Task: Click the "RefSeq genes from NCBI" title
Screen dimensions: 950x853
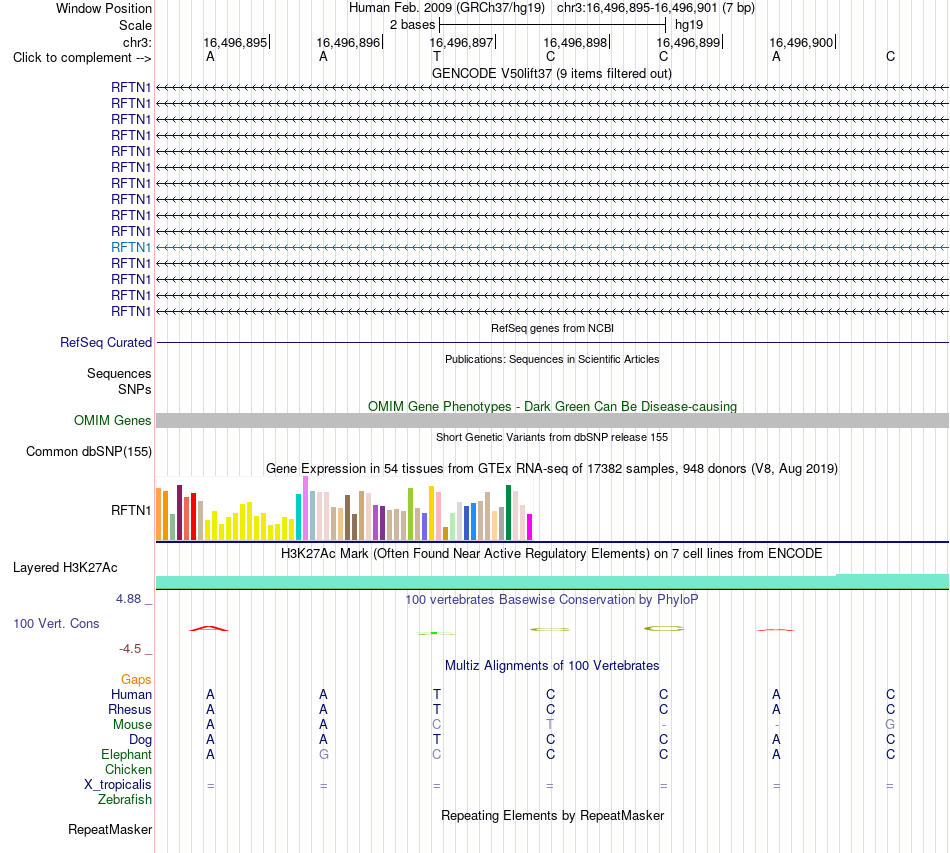Action: 552,328
